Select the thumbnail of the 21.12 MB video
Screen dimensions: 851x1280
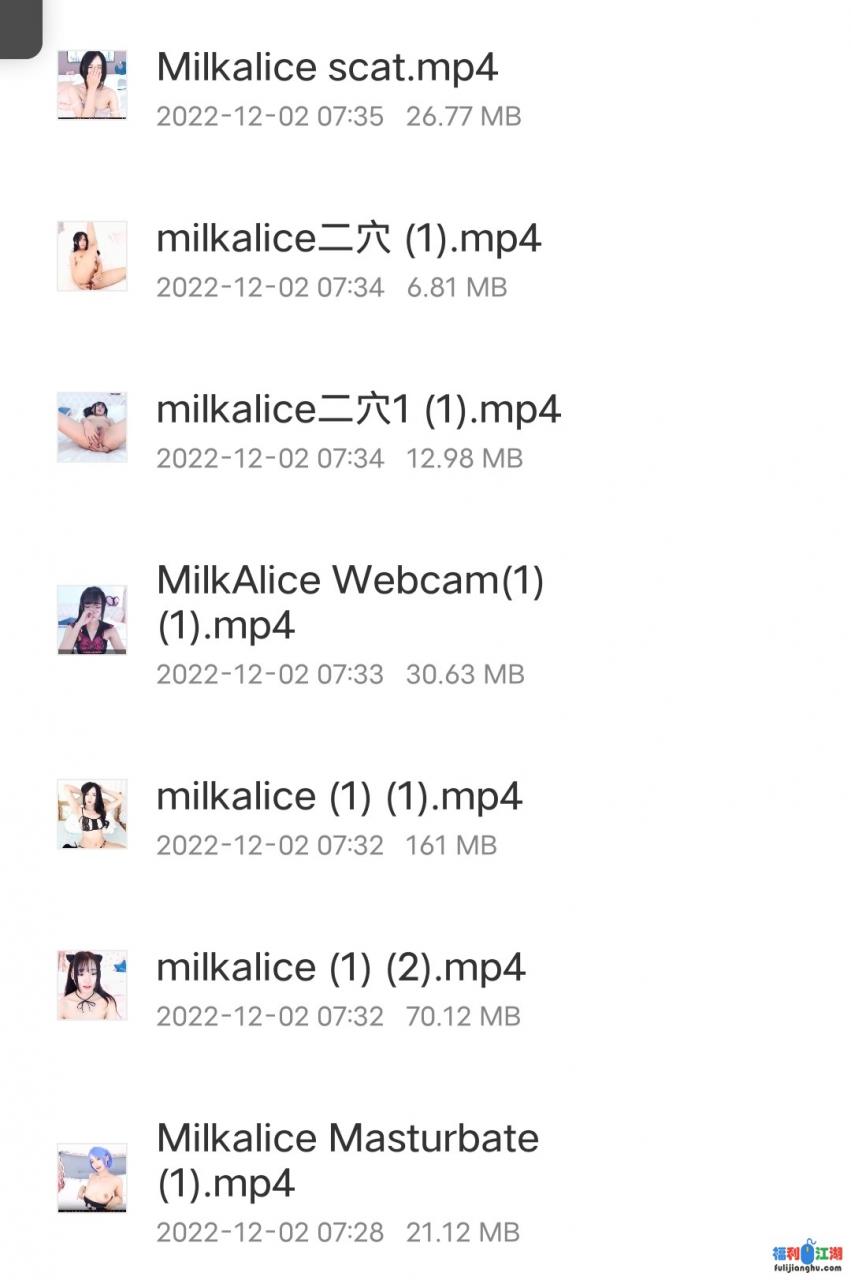(92, 1179)
